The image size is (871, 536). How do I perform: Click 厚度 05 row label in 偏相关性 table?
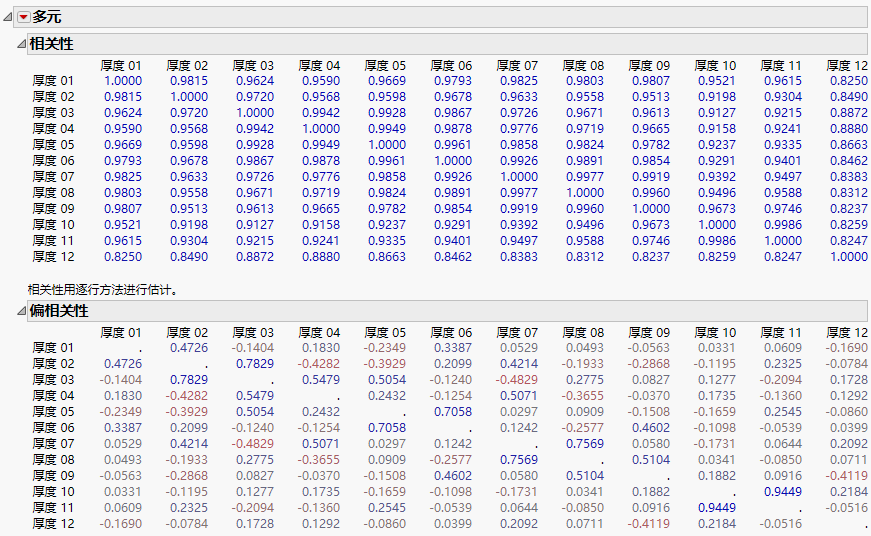tap(53, 412)
